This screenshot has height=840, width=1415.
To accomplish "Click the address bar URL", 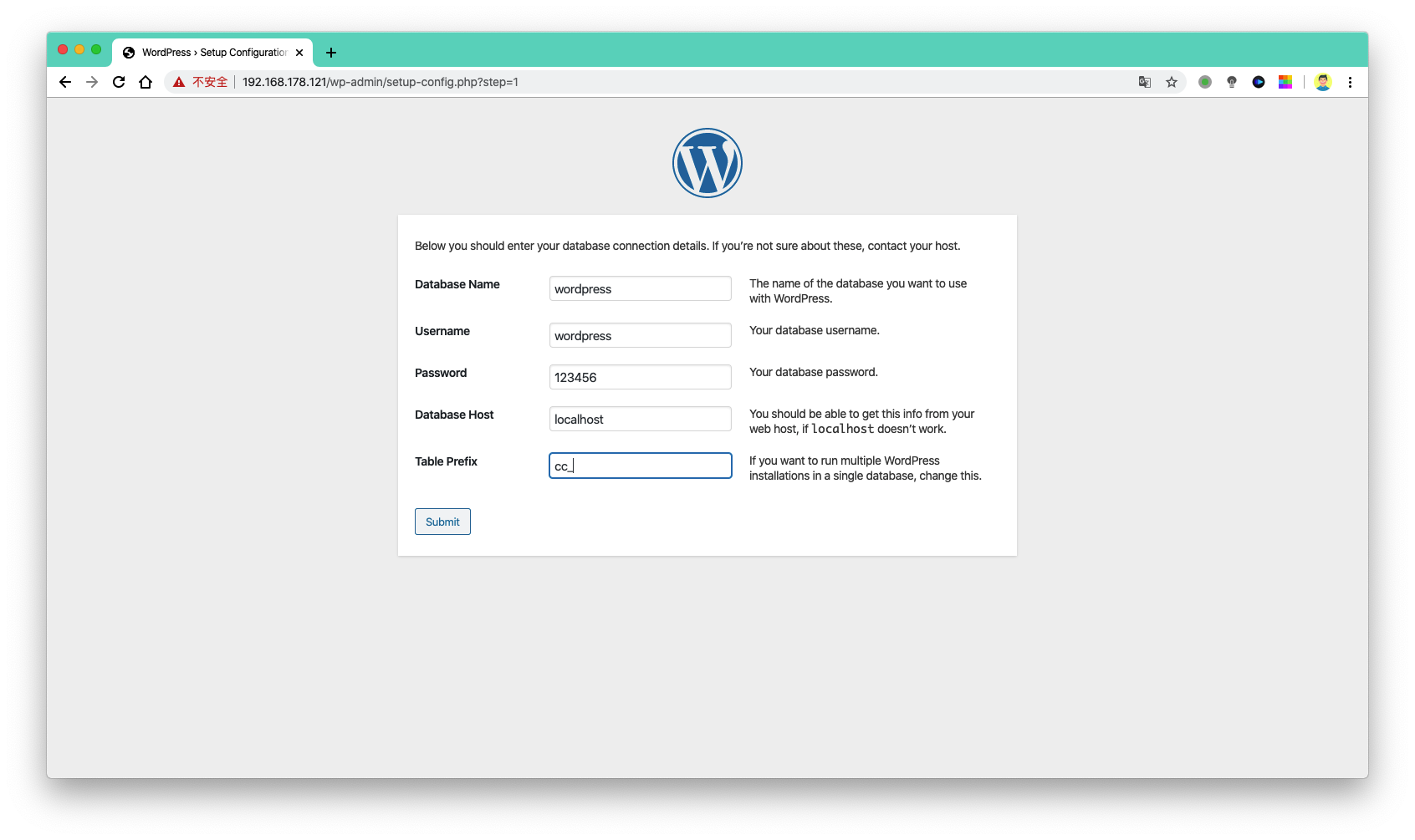I will click(x=381, y=82).
